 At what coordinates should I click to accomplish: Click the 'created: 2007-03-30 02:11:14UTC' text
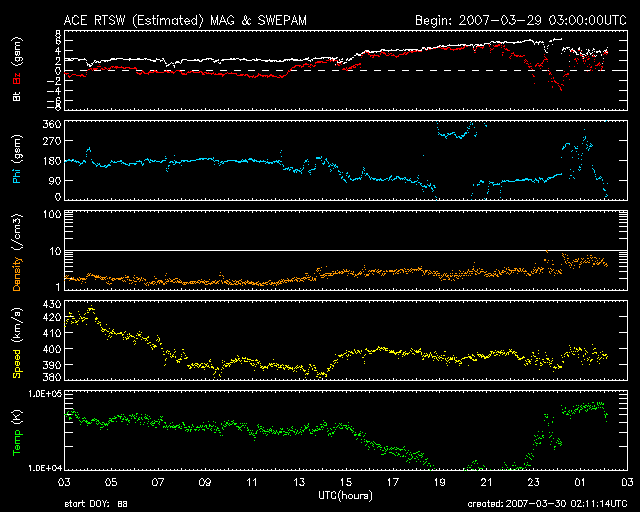(547, 504)
